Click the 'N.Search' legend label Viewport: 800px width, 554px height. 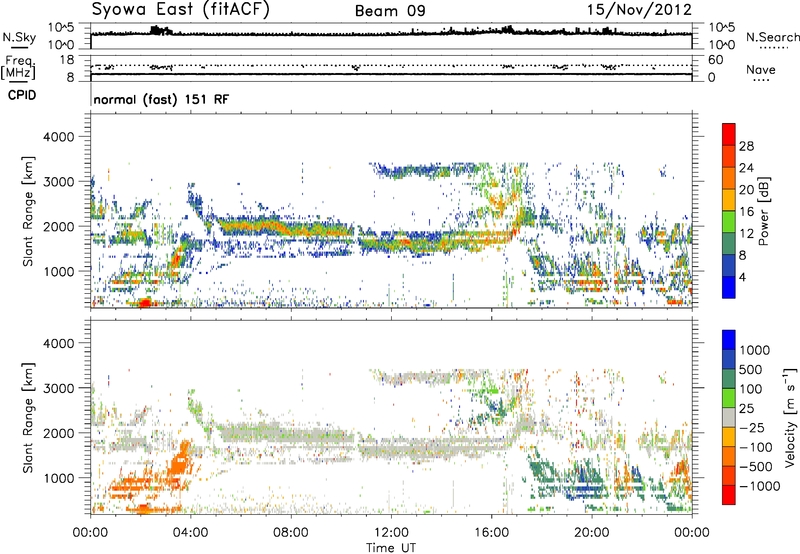(773, 37)
